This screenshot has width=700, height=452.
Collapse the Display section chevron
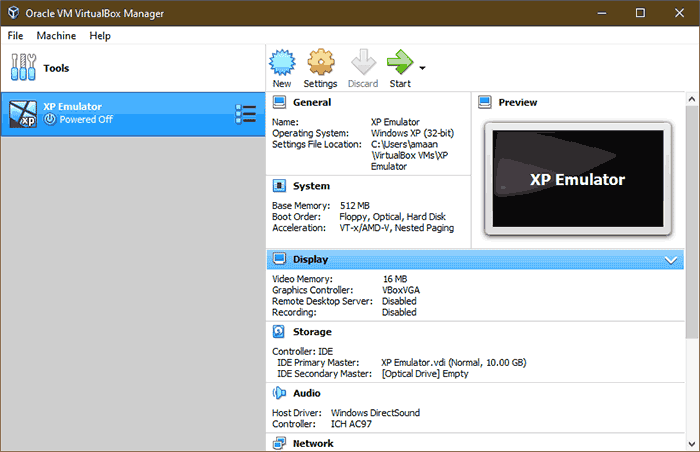(671, 260)
